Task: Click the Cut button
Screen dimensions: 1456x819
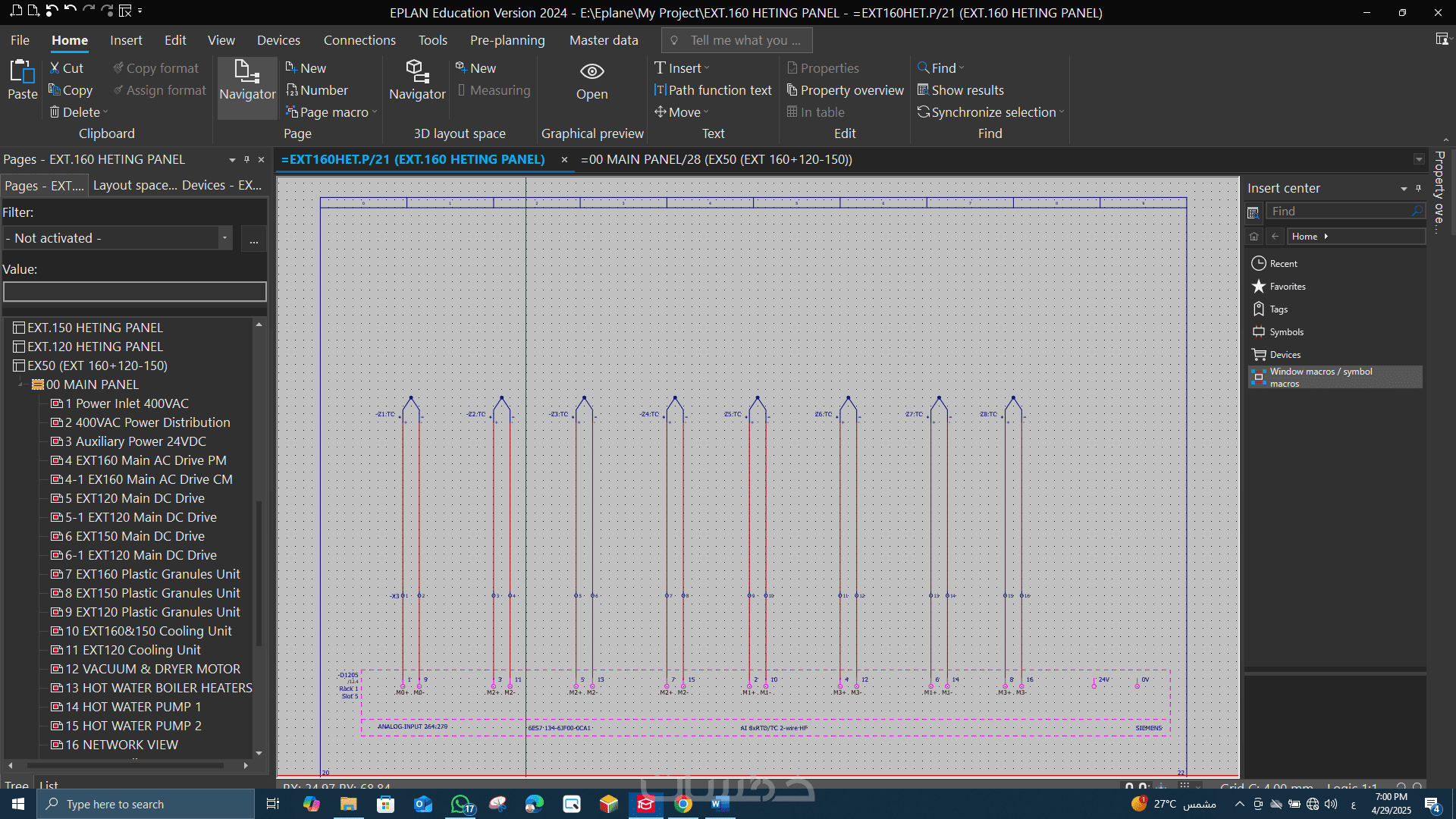Action: click(x=66, y=68)
